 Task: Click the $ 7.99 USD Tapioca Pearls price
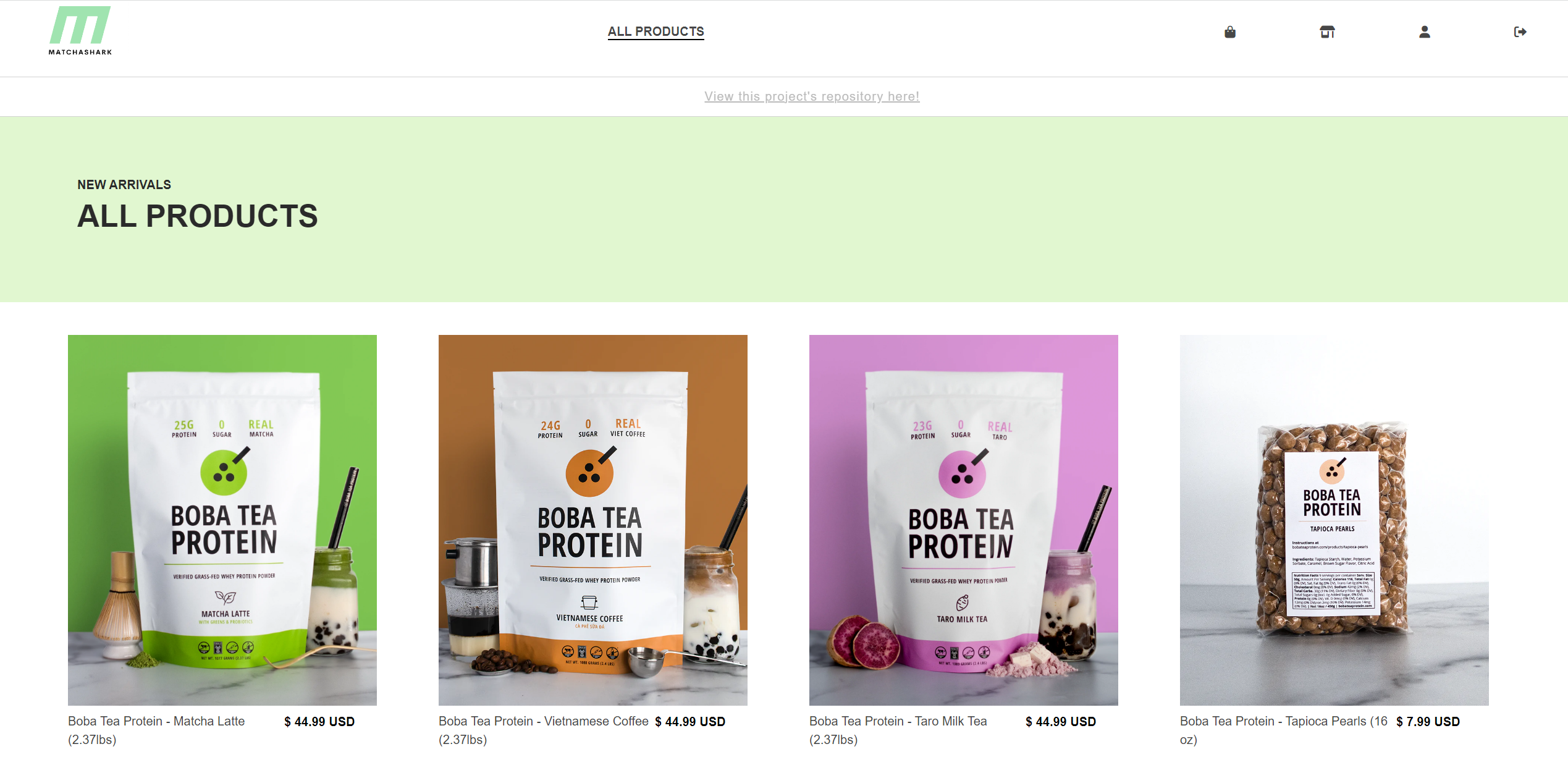tap(1428, 722)
